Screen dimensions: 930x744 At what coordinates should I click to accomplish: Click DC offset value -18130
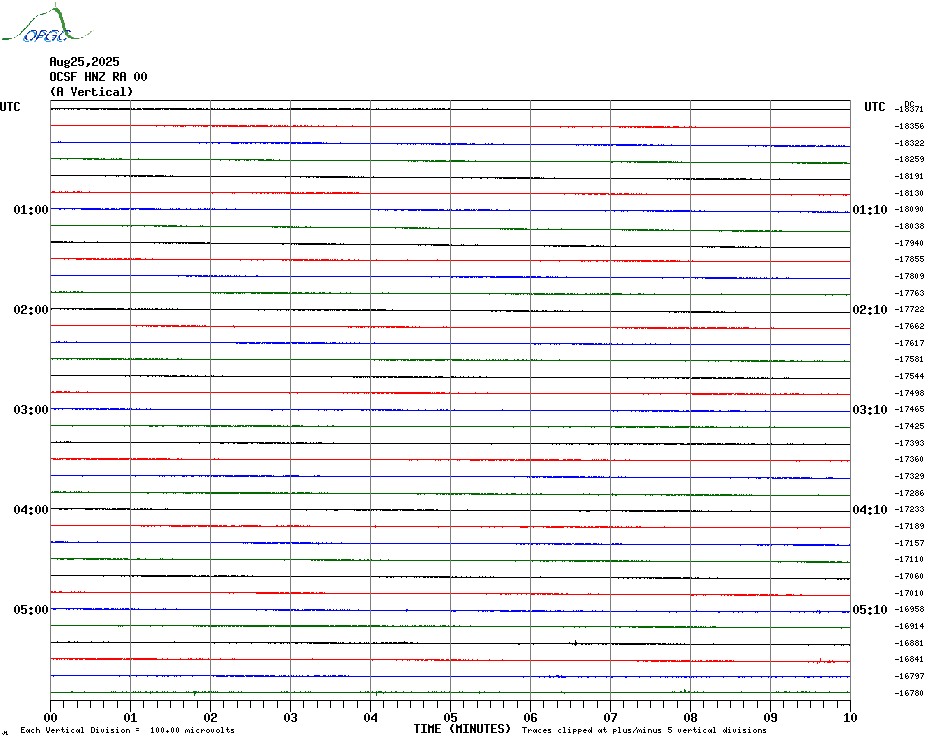[x=909, y=193]
